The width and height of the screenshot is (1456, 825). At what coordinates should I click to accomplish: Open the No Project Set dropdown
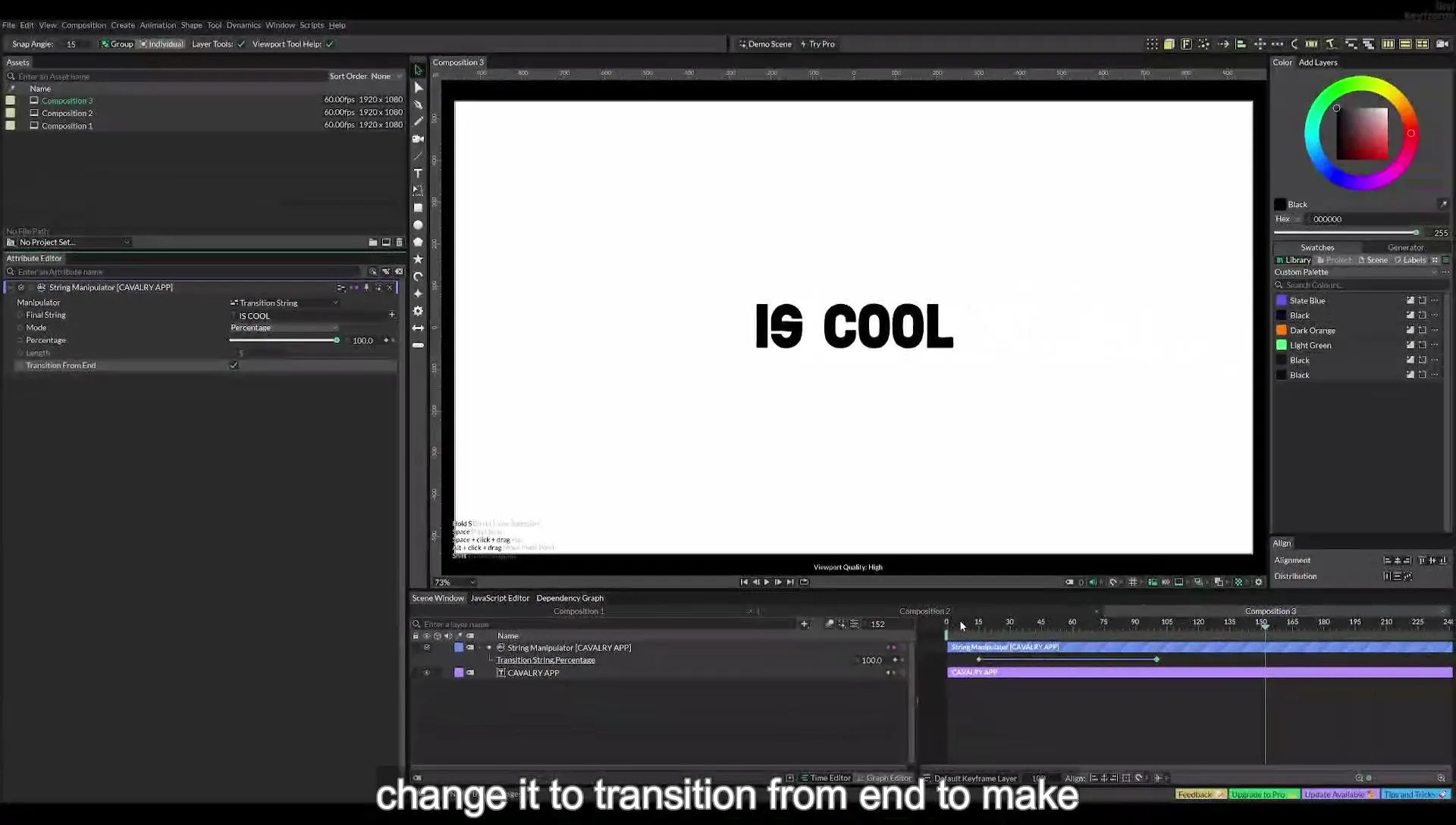68,243
